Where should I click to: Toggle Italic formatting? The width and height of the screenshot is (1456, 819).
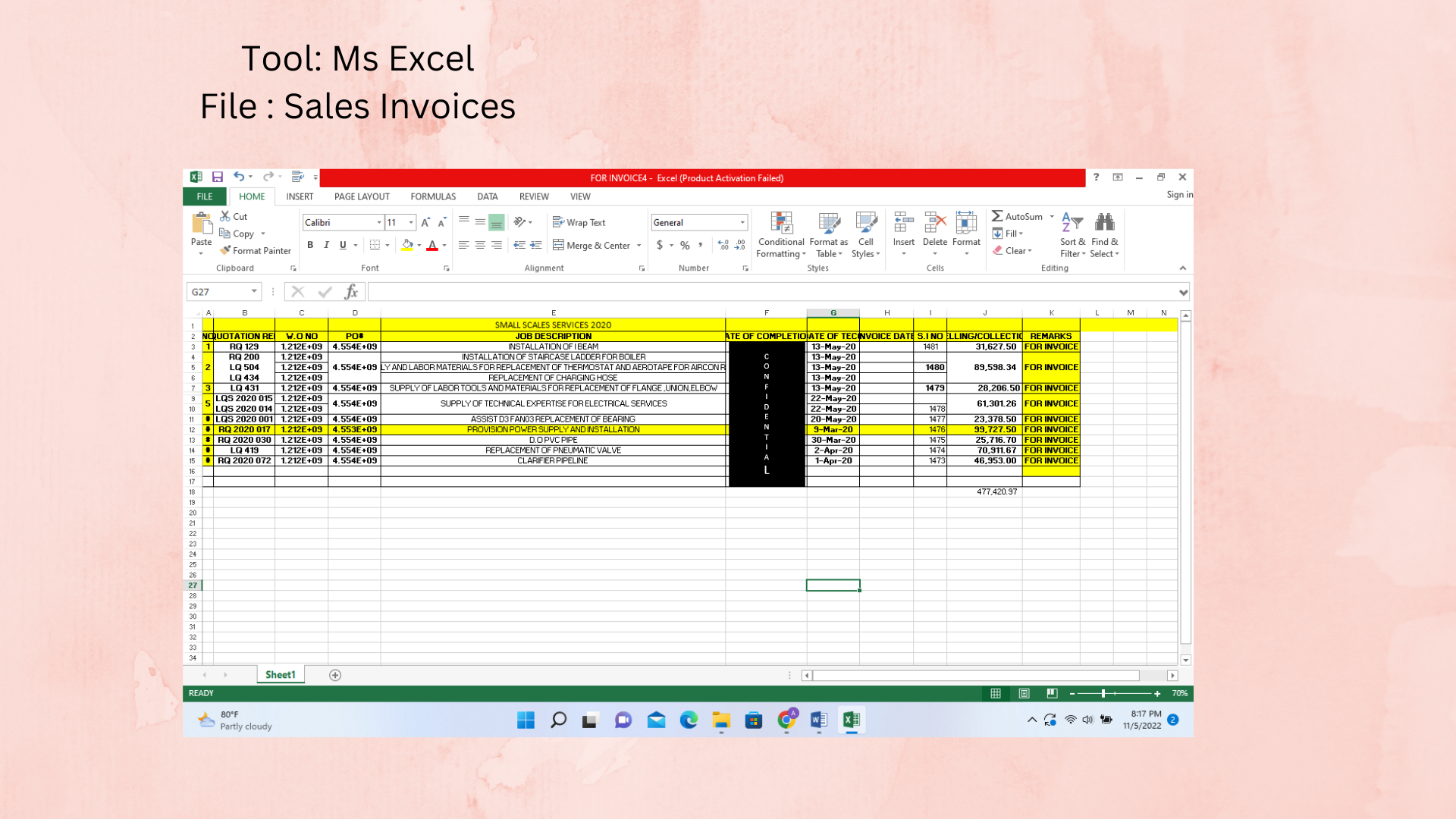click(x=326, y=245)
